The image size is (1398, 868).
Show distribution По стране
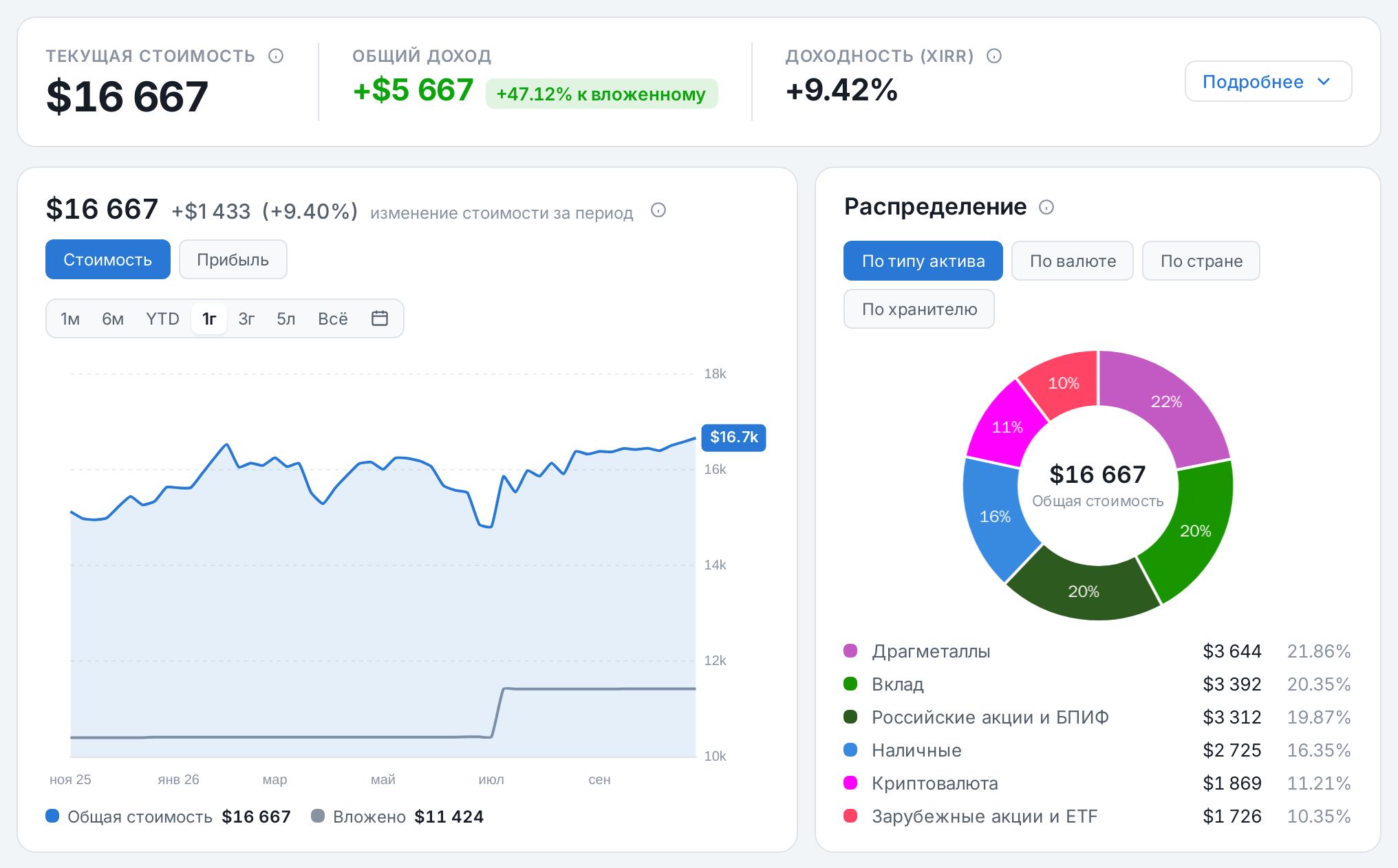(x=1201, y=261)
